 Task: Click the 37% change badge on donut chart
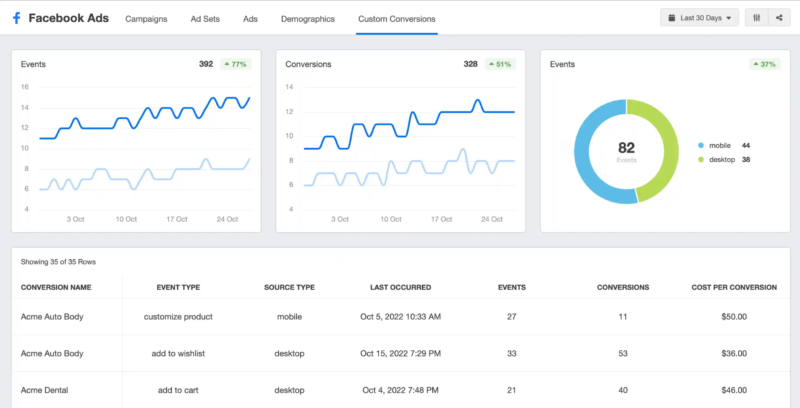[764, 64]
